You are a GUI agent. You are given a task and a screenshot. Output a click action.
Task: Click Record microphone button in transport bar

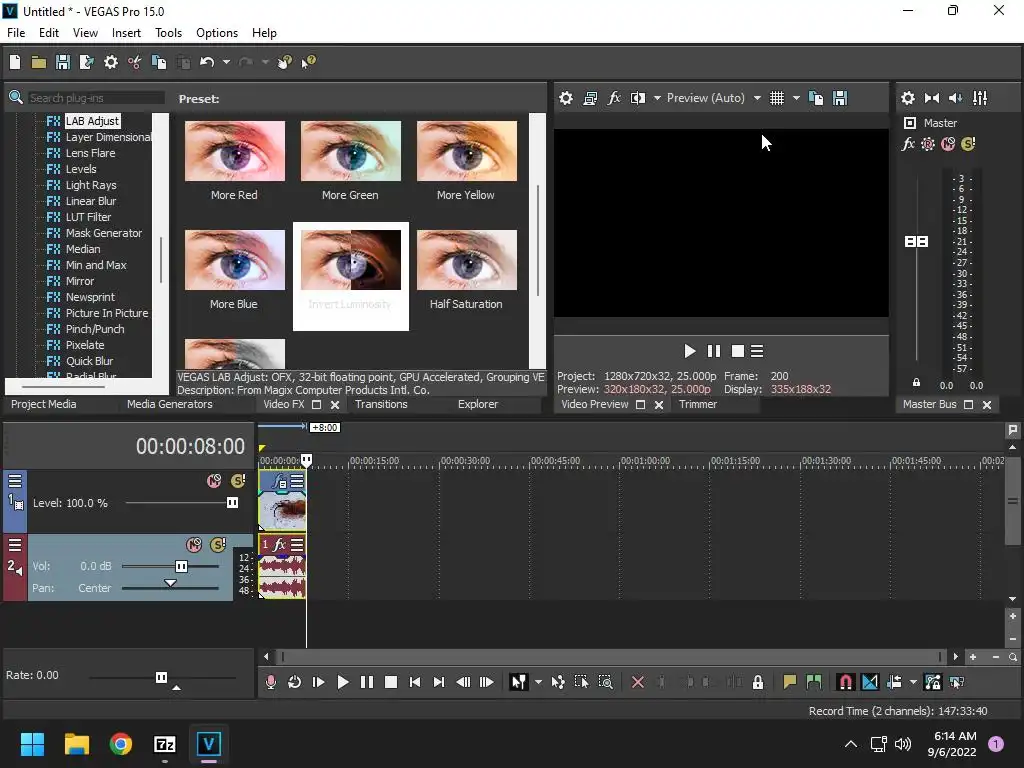(x=270, y=682)
